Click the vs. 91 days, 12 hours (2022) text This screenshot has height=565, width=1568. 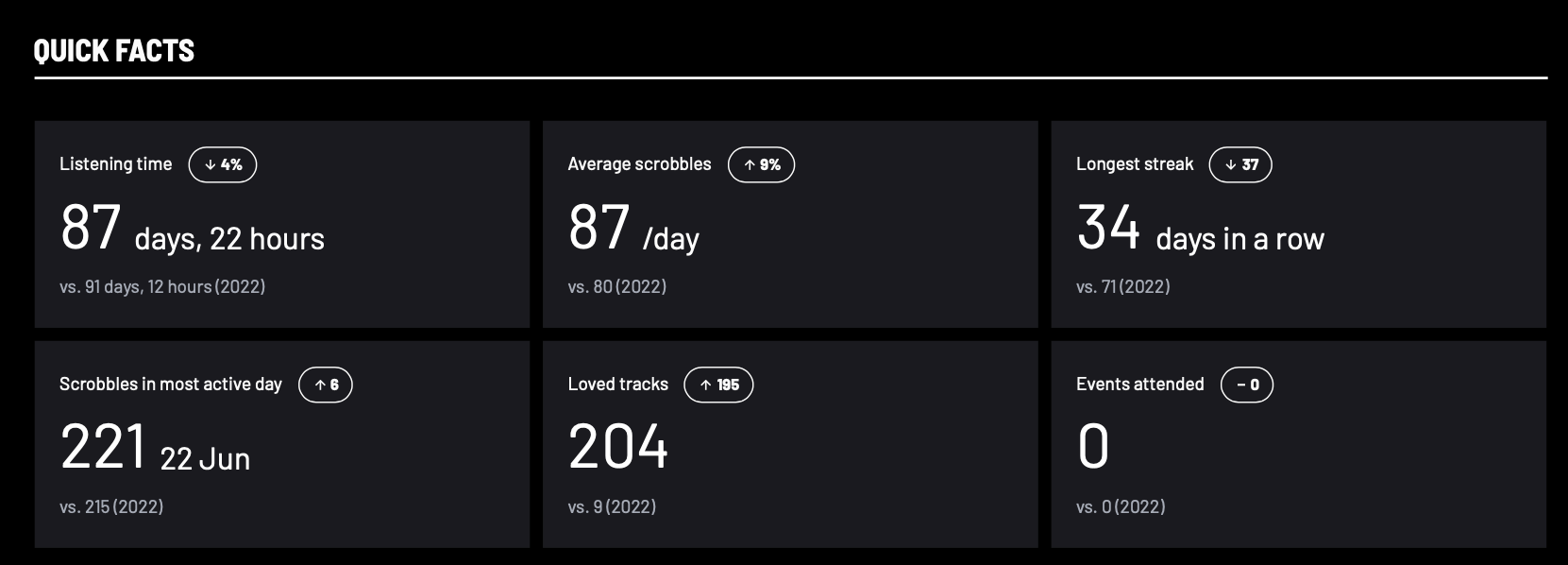tap(162, 287)
